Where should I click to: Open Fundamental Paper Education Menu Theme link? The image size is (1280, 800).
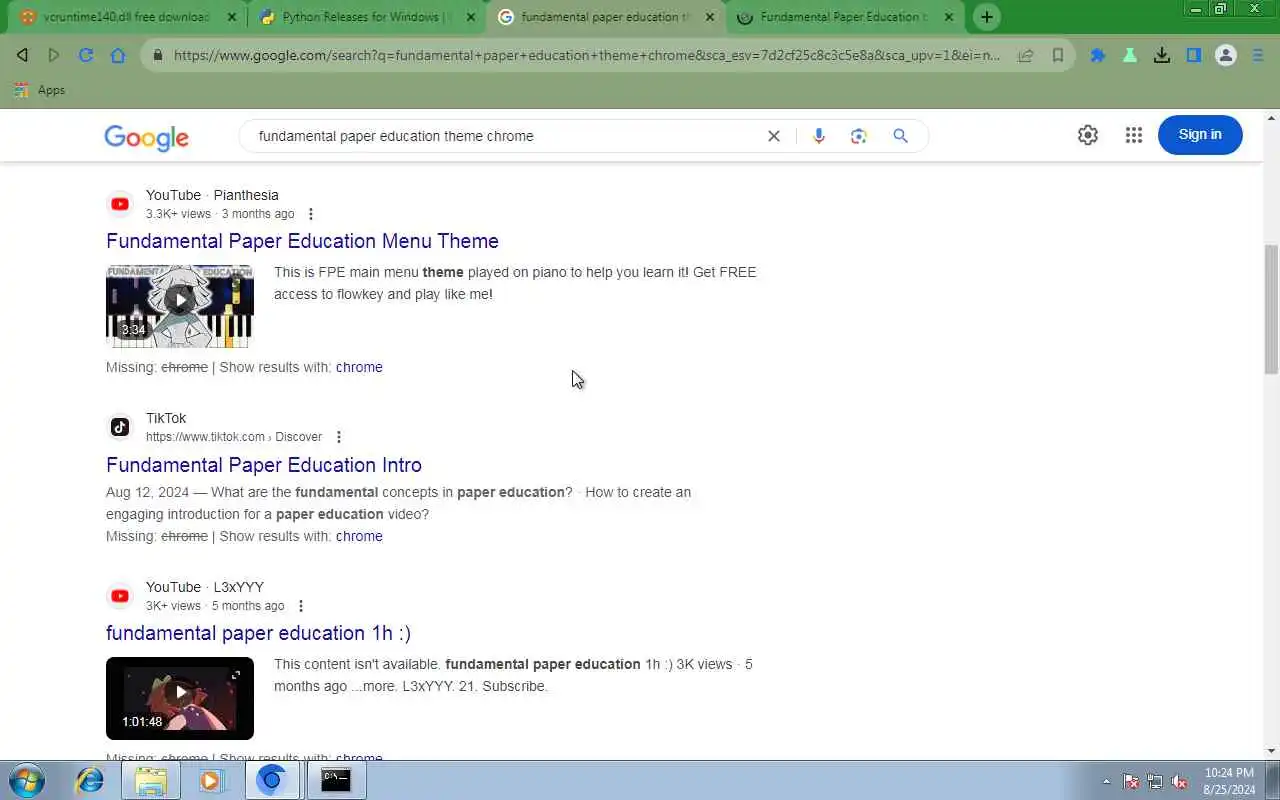(302, 241)
